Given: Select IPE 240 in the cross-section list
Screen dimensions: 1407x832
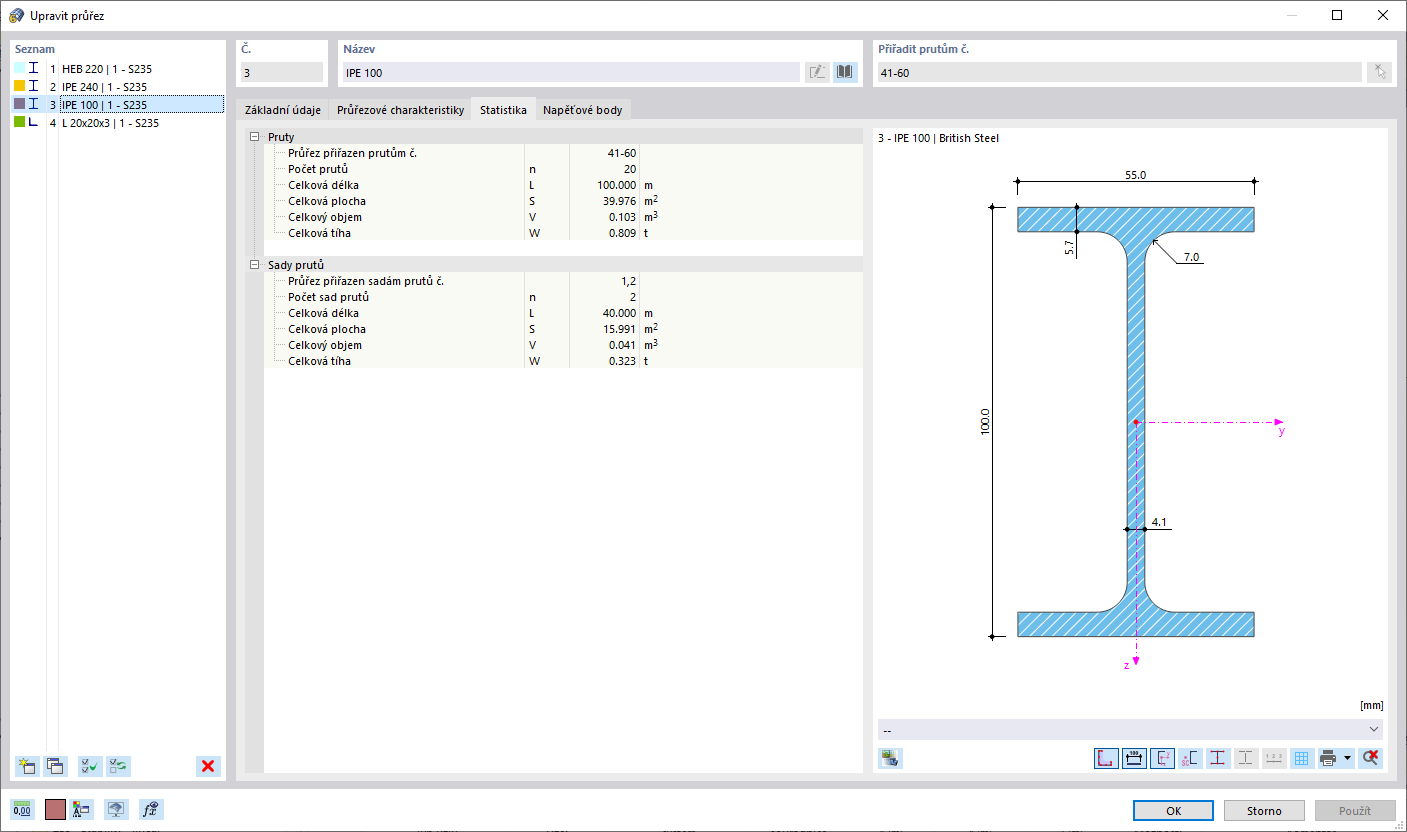Looking at the screenshot, I should 105,87.
